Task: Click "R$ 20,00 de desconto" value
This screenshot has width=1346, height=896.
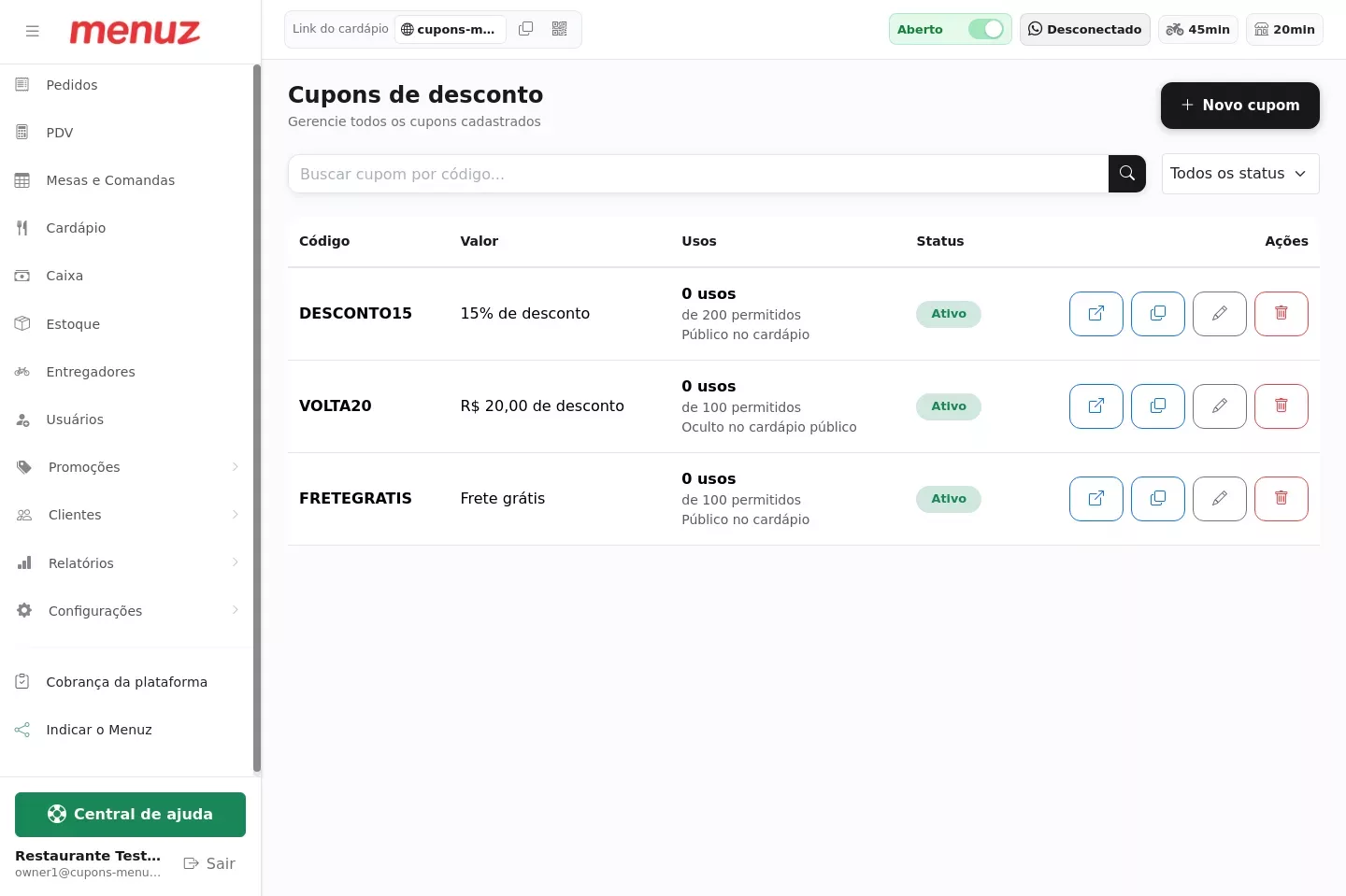Action: pyautogui.click(x=542, y=406)
